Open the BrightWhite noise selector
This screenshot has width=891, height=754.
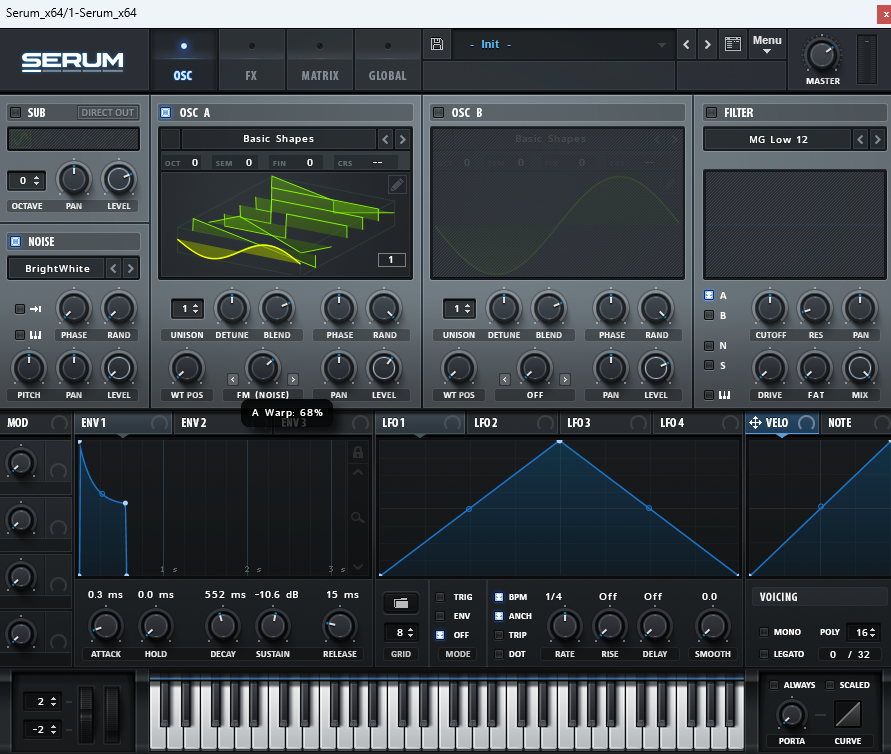(57, 268)
